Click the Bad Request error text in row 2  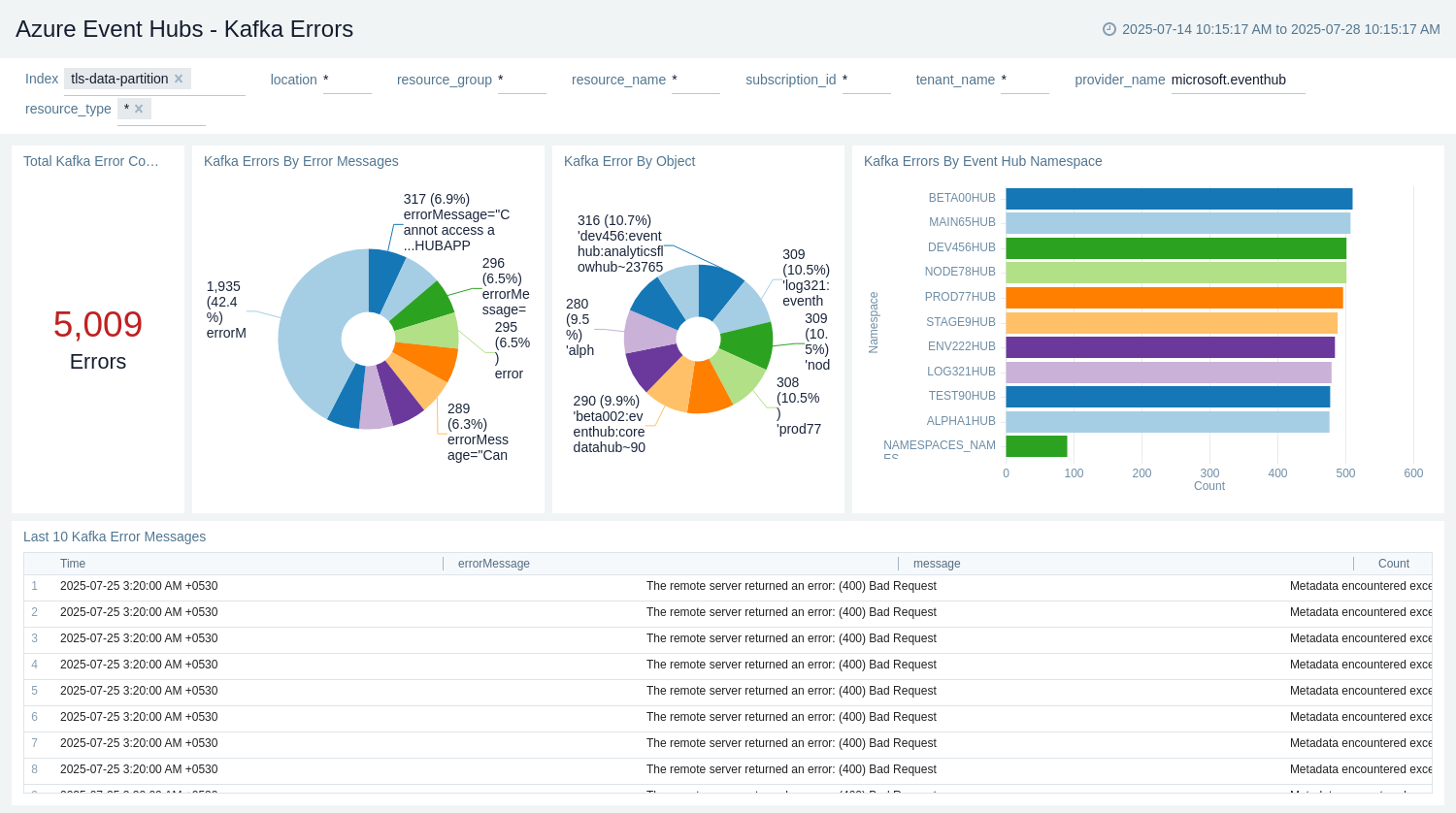coord(791,612)
